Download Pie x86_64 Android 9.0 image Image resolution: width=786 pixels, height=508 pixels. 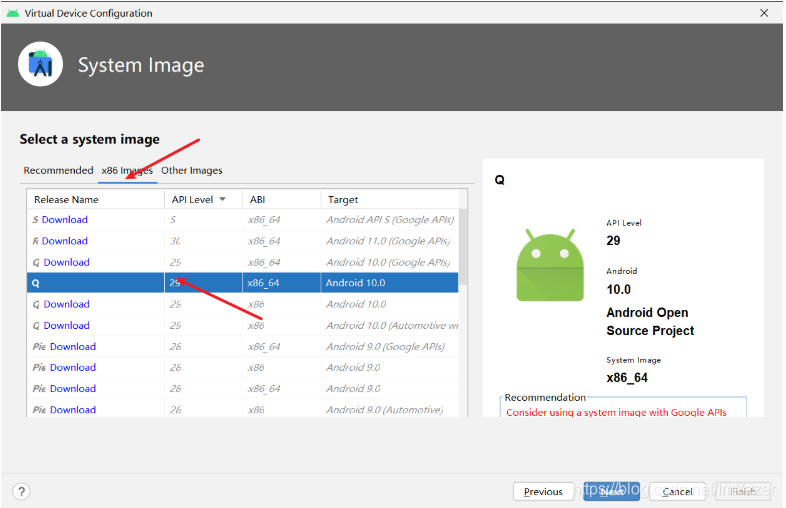click(x=73, y=389)
